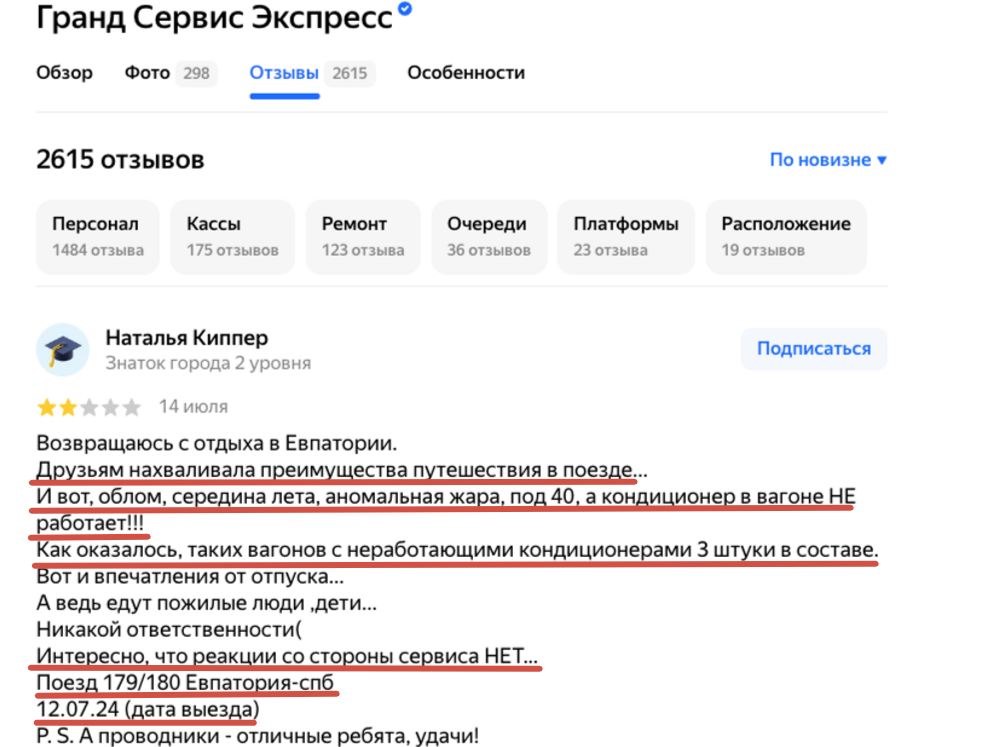Click the fifth gray rating star
Screen dimensions: 983x747
(134, 407)
